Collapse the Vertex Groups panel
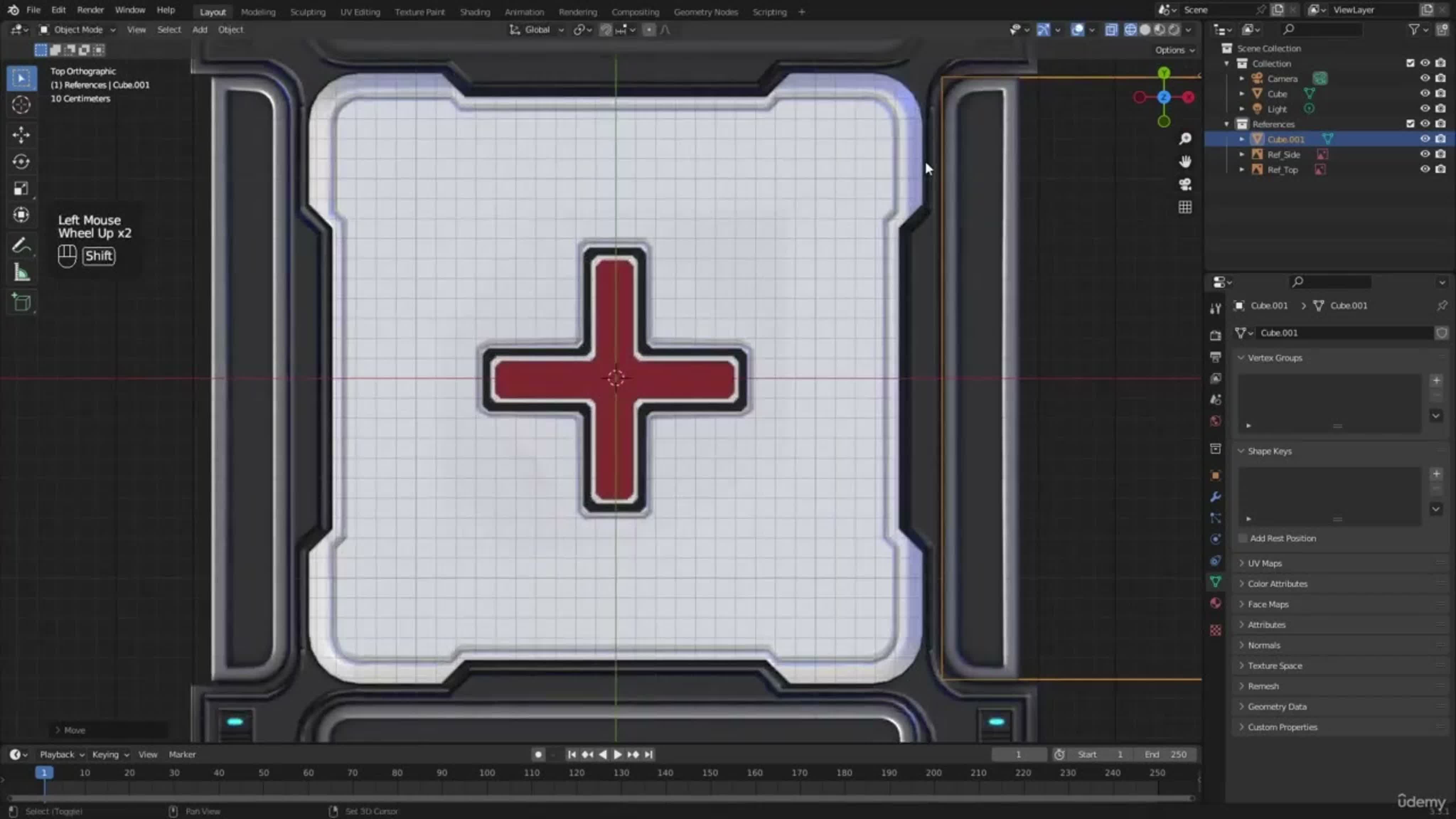 click(1275, 358)
